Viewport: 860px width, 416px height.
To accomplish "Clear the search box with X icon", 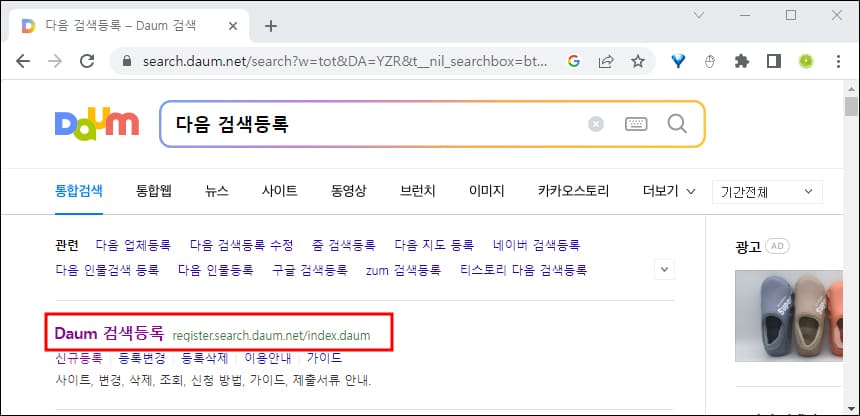I will tap(596, 125).
